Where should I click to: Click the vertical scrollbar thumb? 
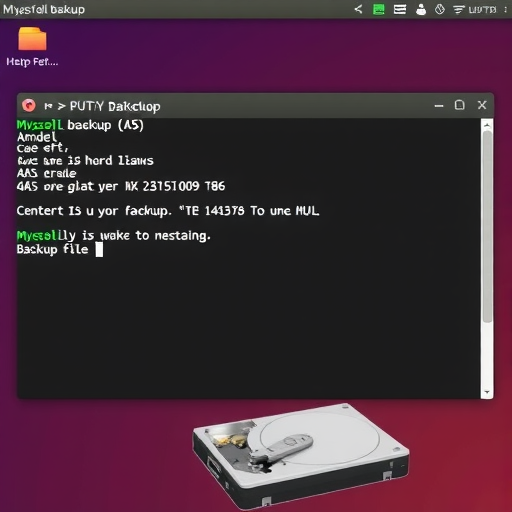click(x=487, y=226)
